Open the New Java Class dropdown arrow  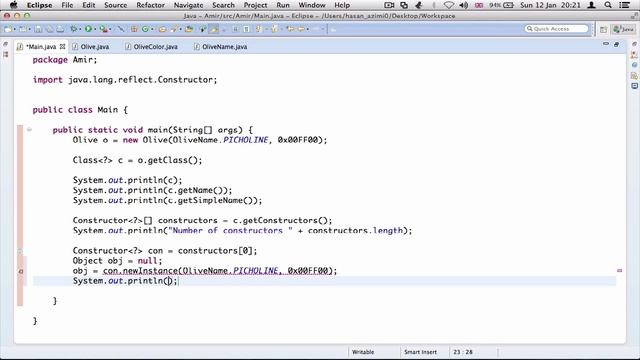pos(152,29)
